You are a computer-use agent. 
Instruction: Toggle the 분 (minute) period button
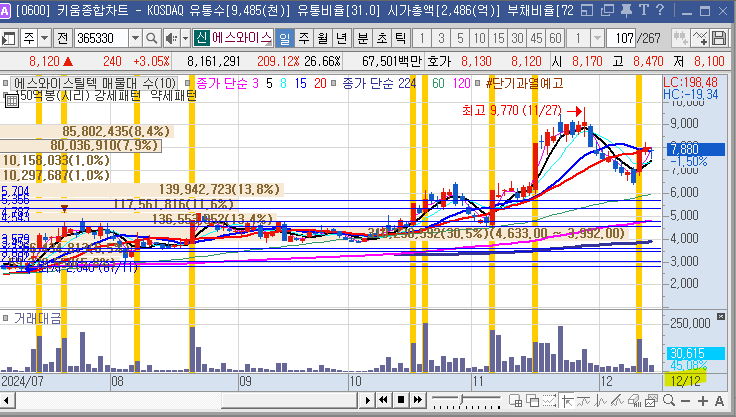tap(362, 38)
